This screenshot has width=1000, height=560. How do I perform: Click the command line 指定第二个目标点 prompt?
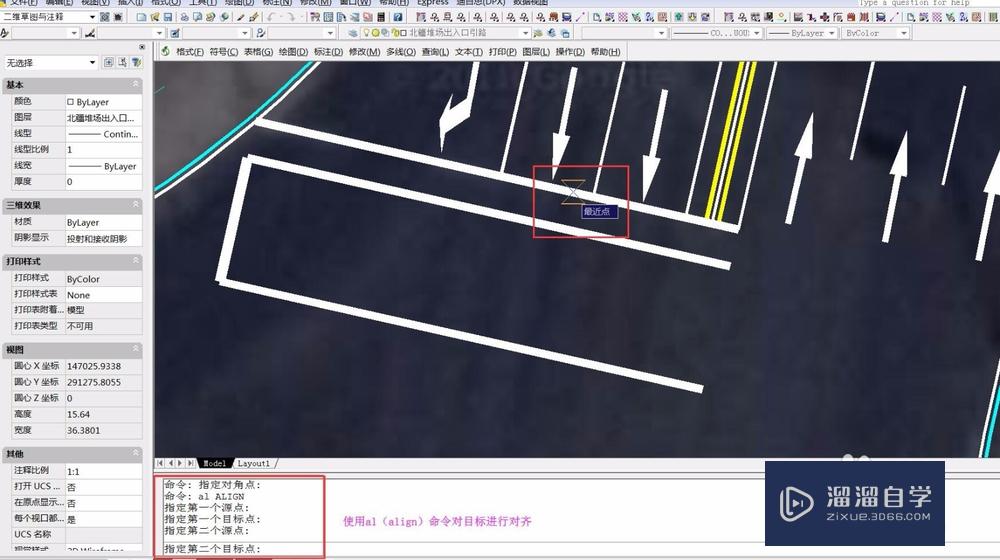pos(212,549)
